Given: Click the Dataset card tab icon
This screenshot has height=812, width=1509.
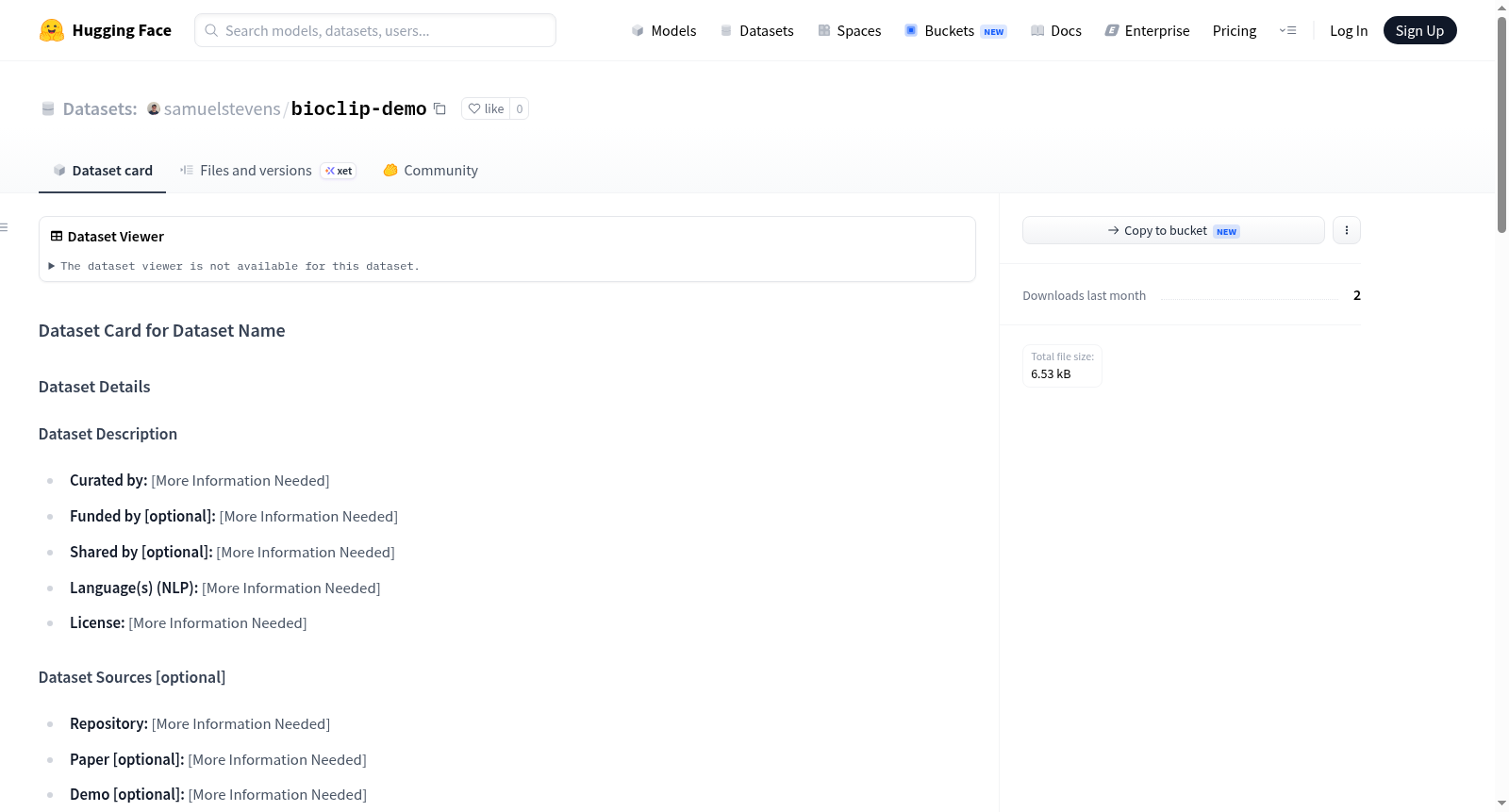Looking at the screenshot, I should click(59, 170).
